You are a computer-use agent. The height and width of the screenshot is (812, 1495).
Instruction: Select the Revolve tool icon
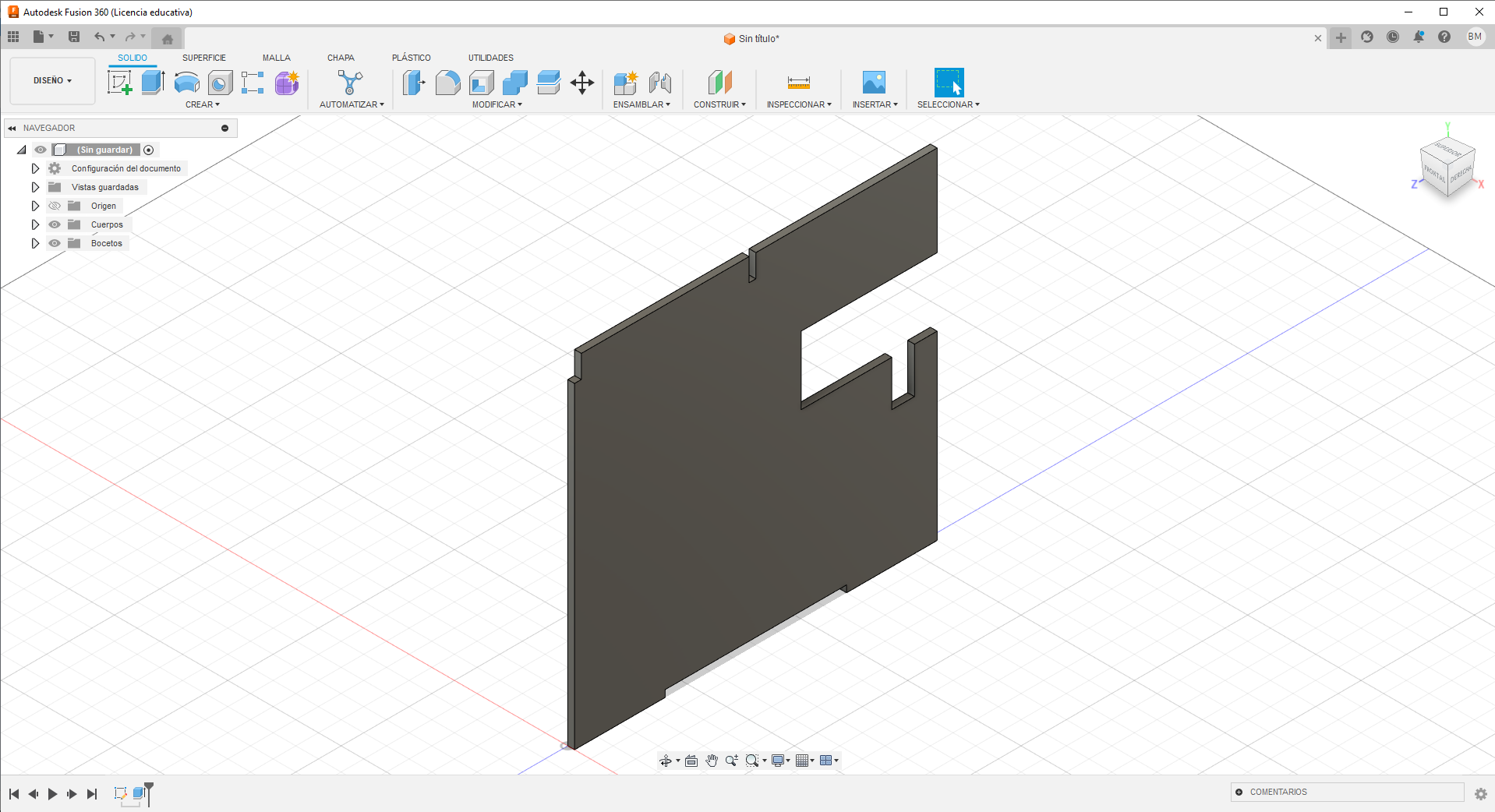pos(186,83)
